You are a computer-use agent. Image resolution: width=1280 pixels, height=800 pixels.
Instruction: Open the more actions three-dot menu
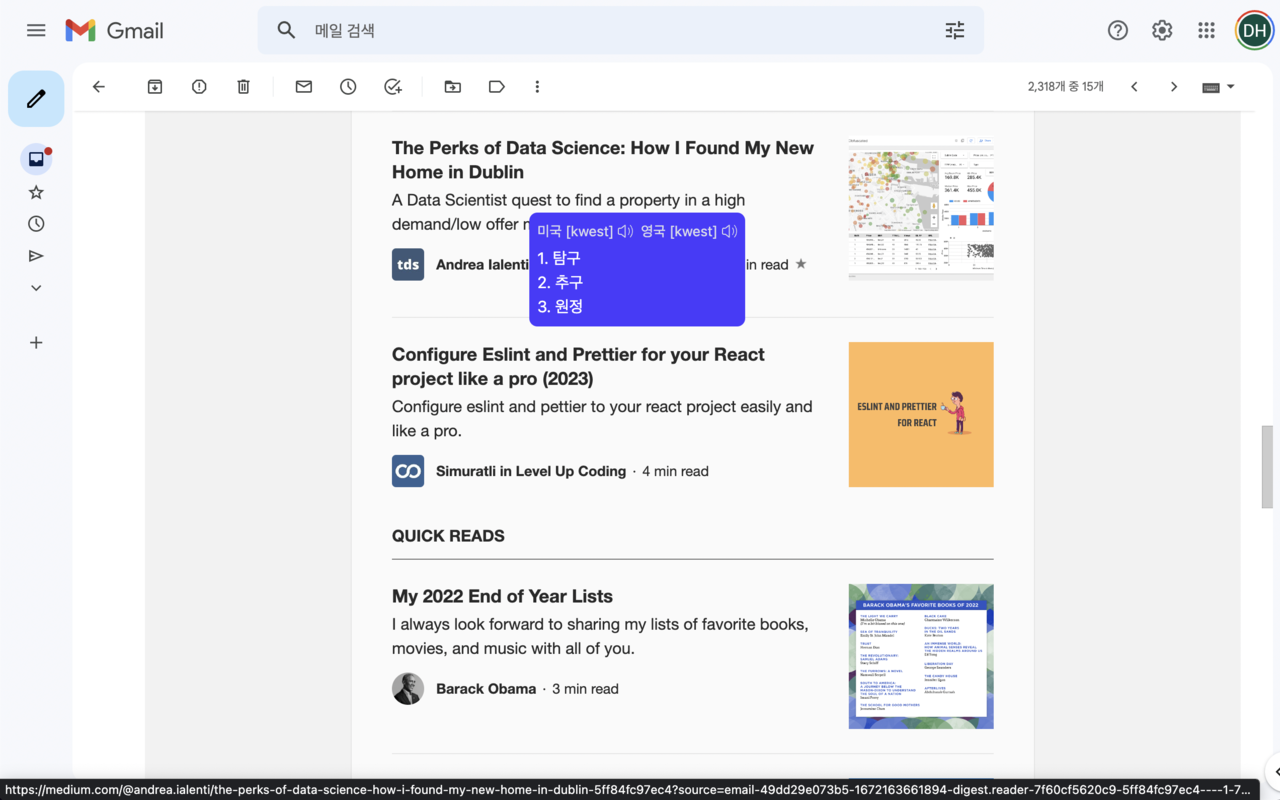coord(537,87)
